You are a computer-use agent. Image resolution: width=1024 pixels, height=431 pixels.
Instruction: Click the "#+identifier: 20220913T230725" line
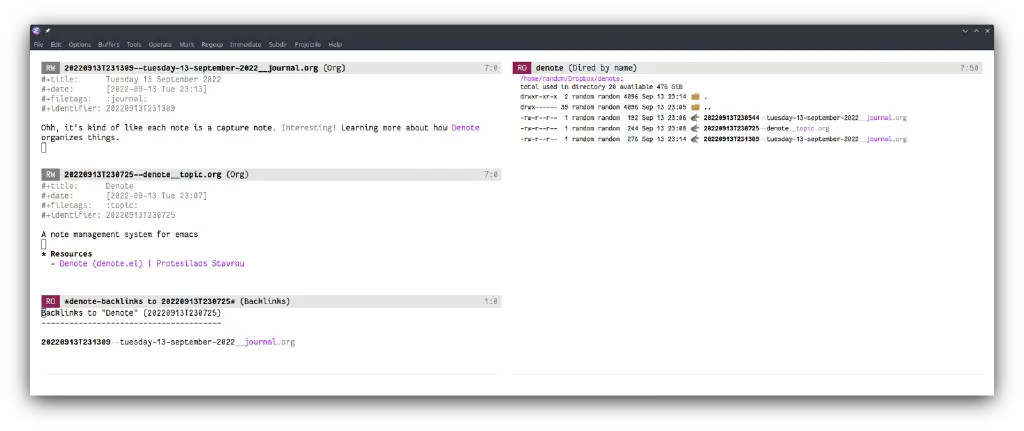tap(108, 216)
